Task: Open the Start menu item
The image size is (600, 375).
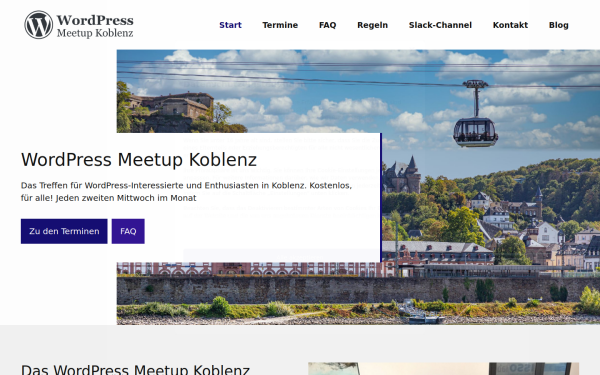Action: tap(230, 25)
